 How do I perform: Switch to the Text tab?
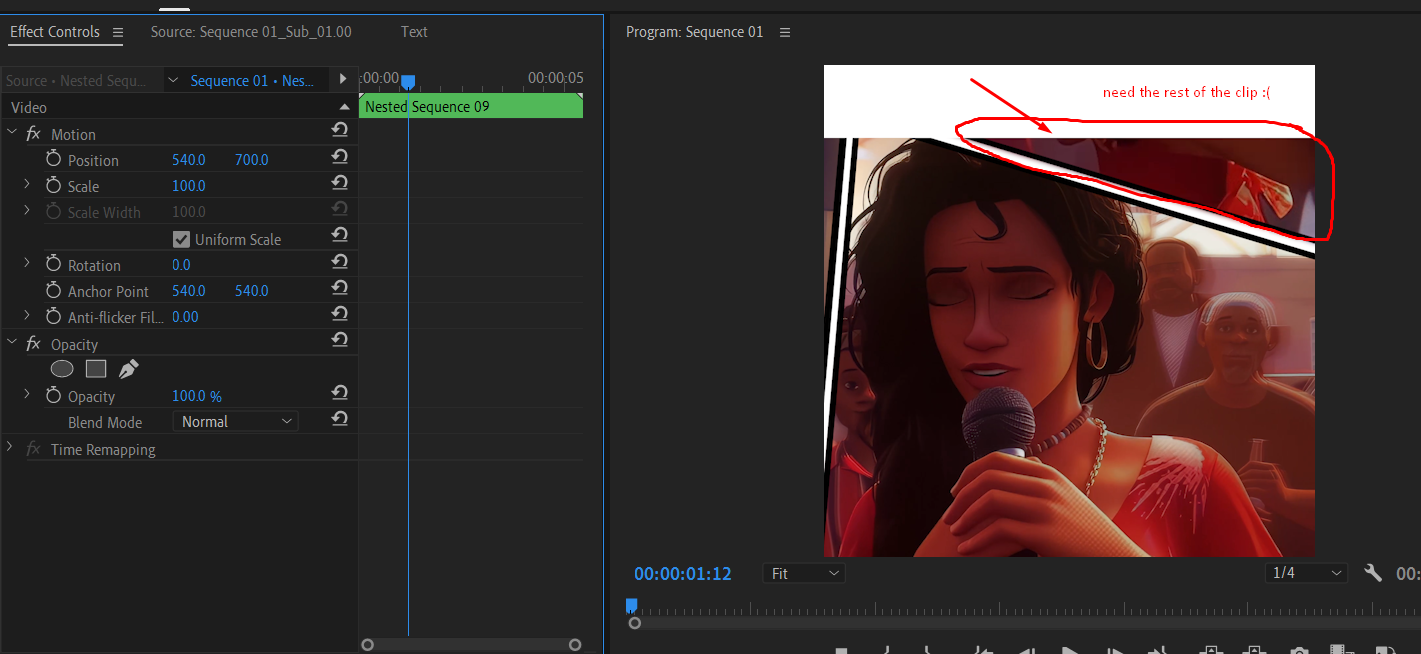[414, 31]
